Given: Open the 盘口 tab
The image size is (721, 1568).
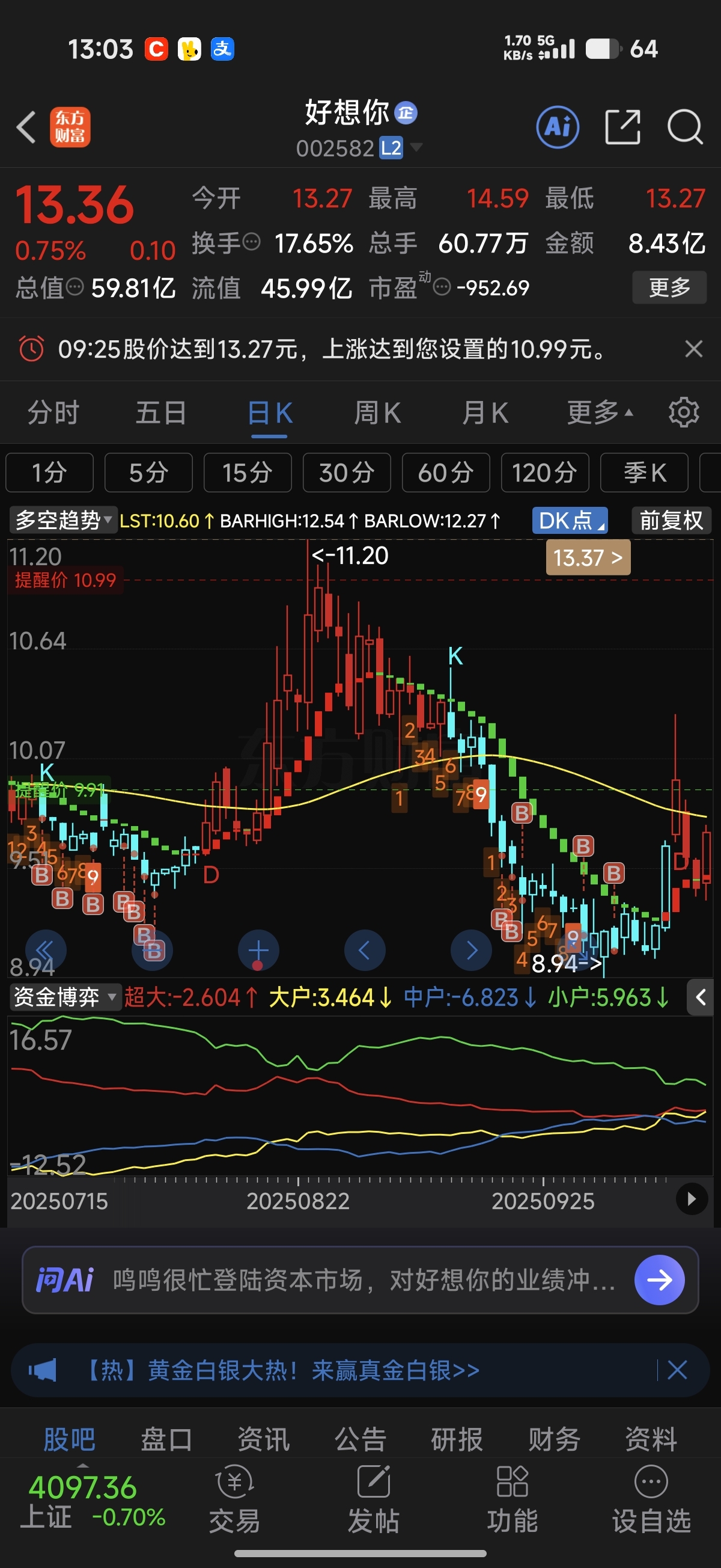Looking at the screenshot, I should [166, 1439].
